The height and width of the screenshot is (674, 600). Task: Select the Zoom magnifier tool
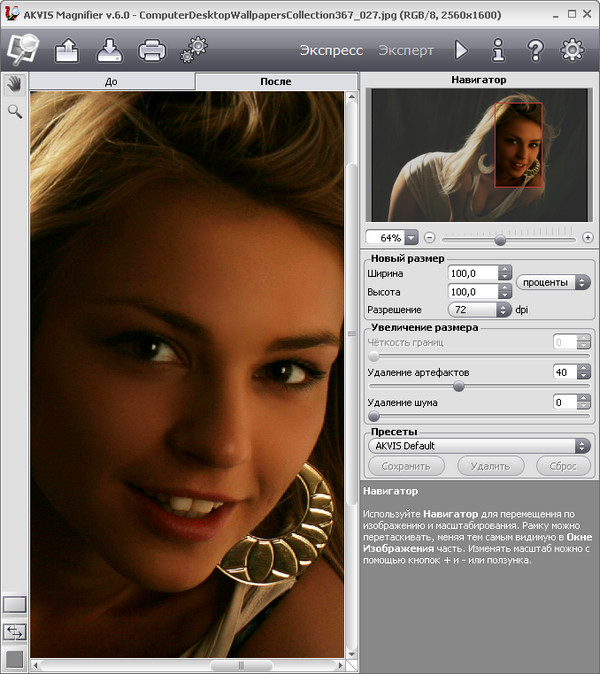(x=14, y=111)
